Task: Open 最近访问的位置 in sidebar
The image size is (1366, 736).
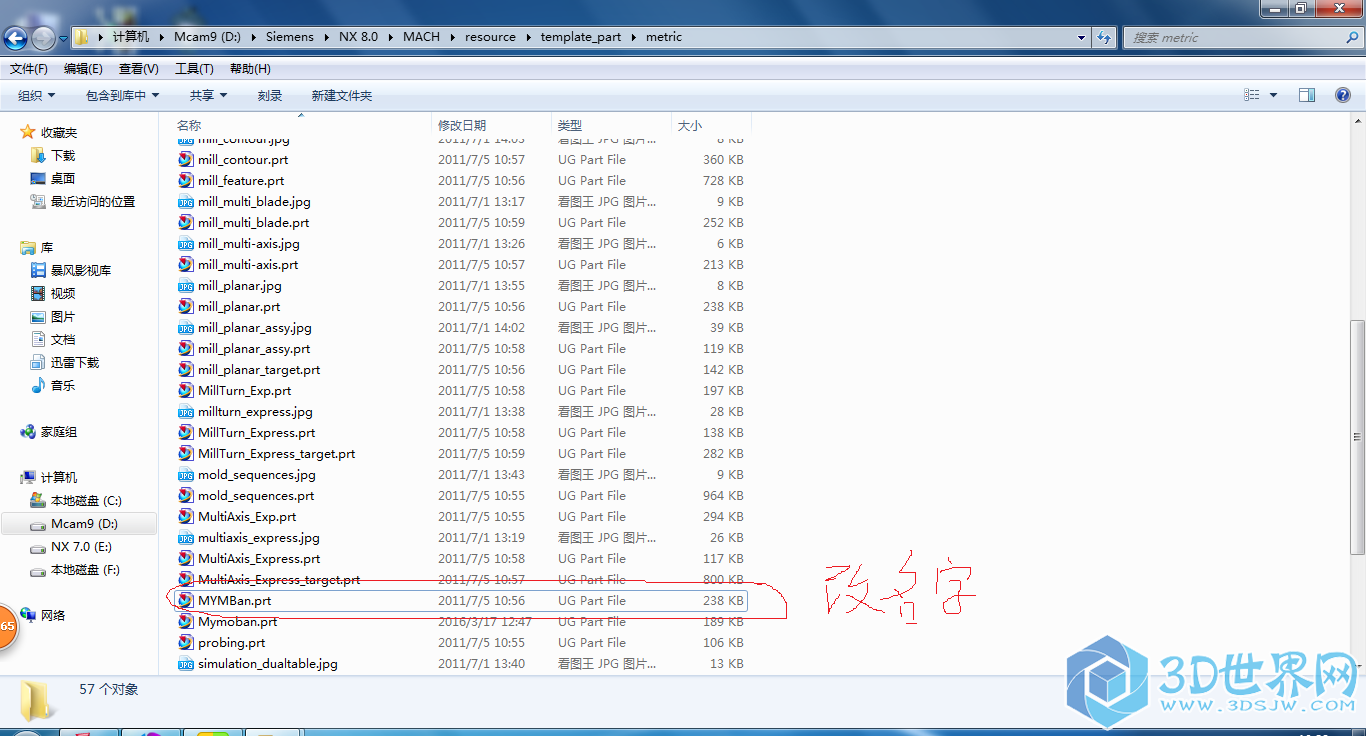Action: coord(93,201)
